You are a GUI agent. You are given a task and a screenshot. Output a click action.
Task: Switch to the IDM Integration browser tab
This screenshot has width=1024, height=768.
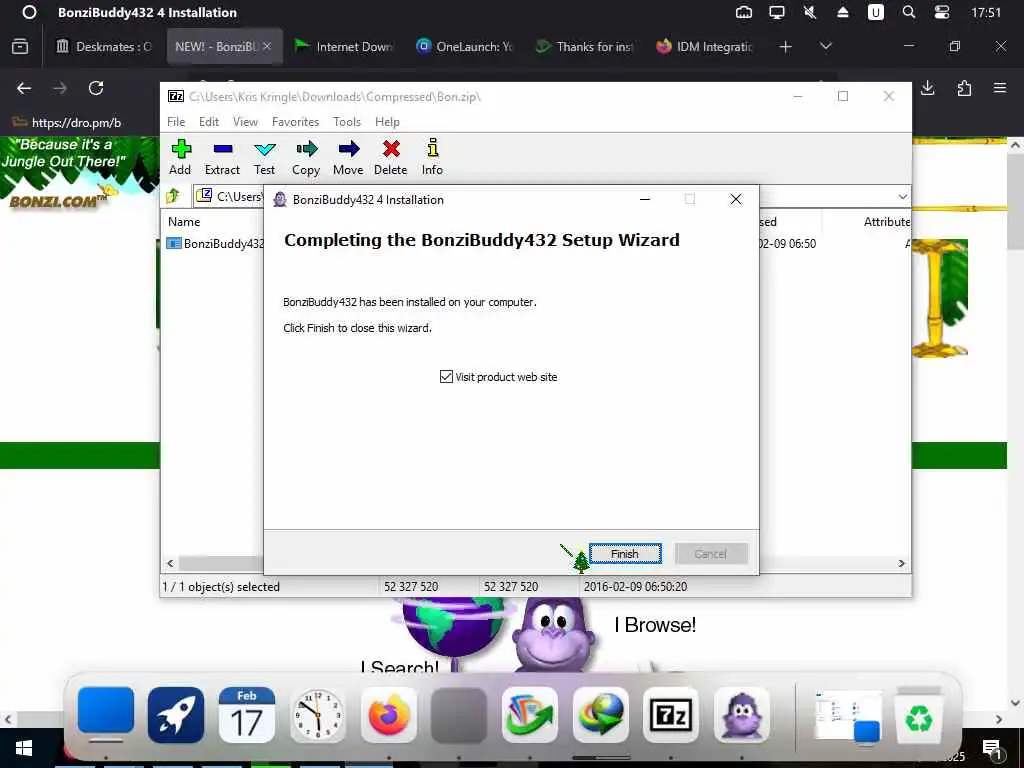(x=705, y=46)
